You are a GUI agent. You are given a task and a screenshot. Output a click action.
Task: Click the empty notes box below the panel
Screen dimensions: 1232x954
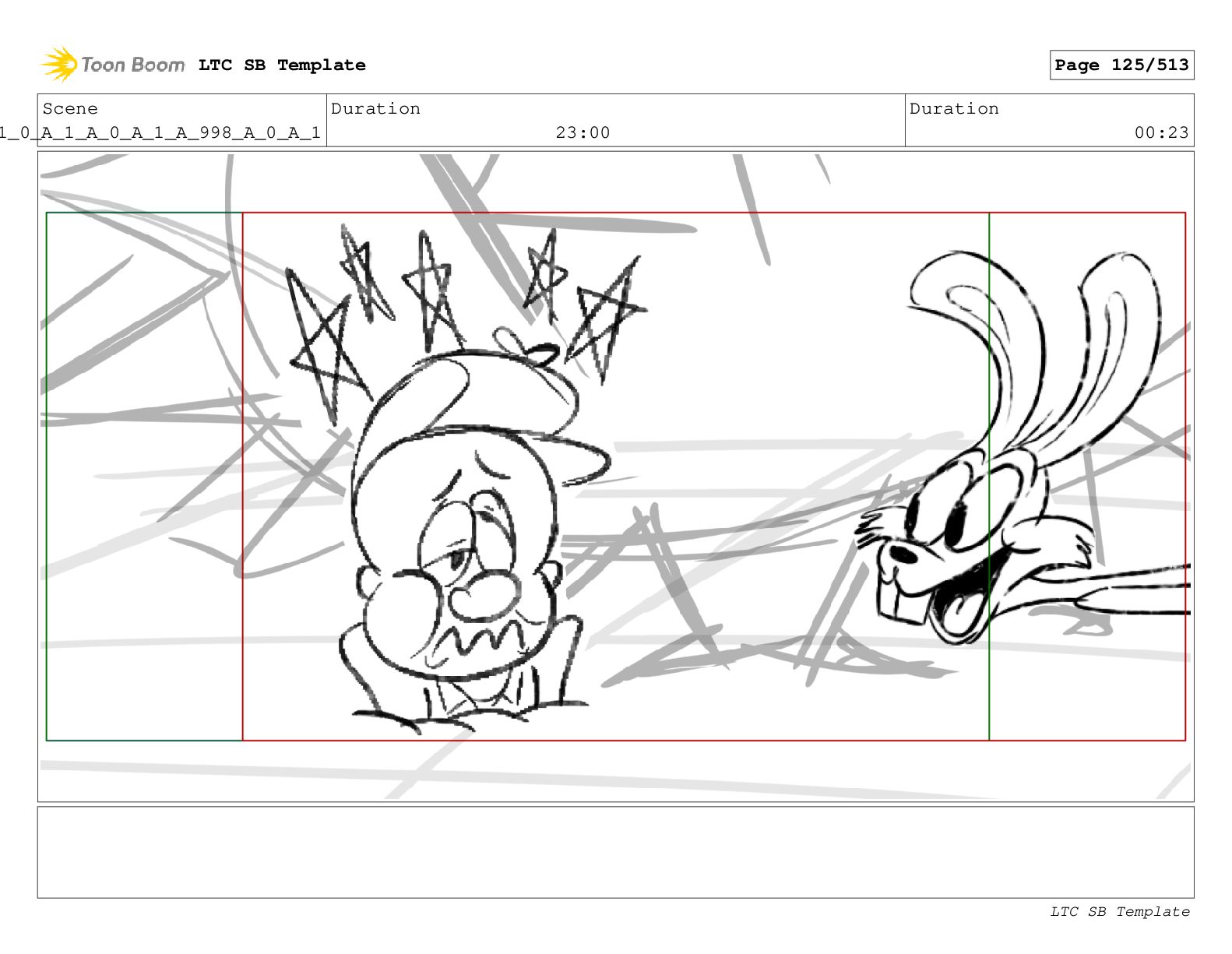615,852
